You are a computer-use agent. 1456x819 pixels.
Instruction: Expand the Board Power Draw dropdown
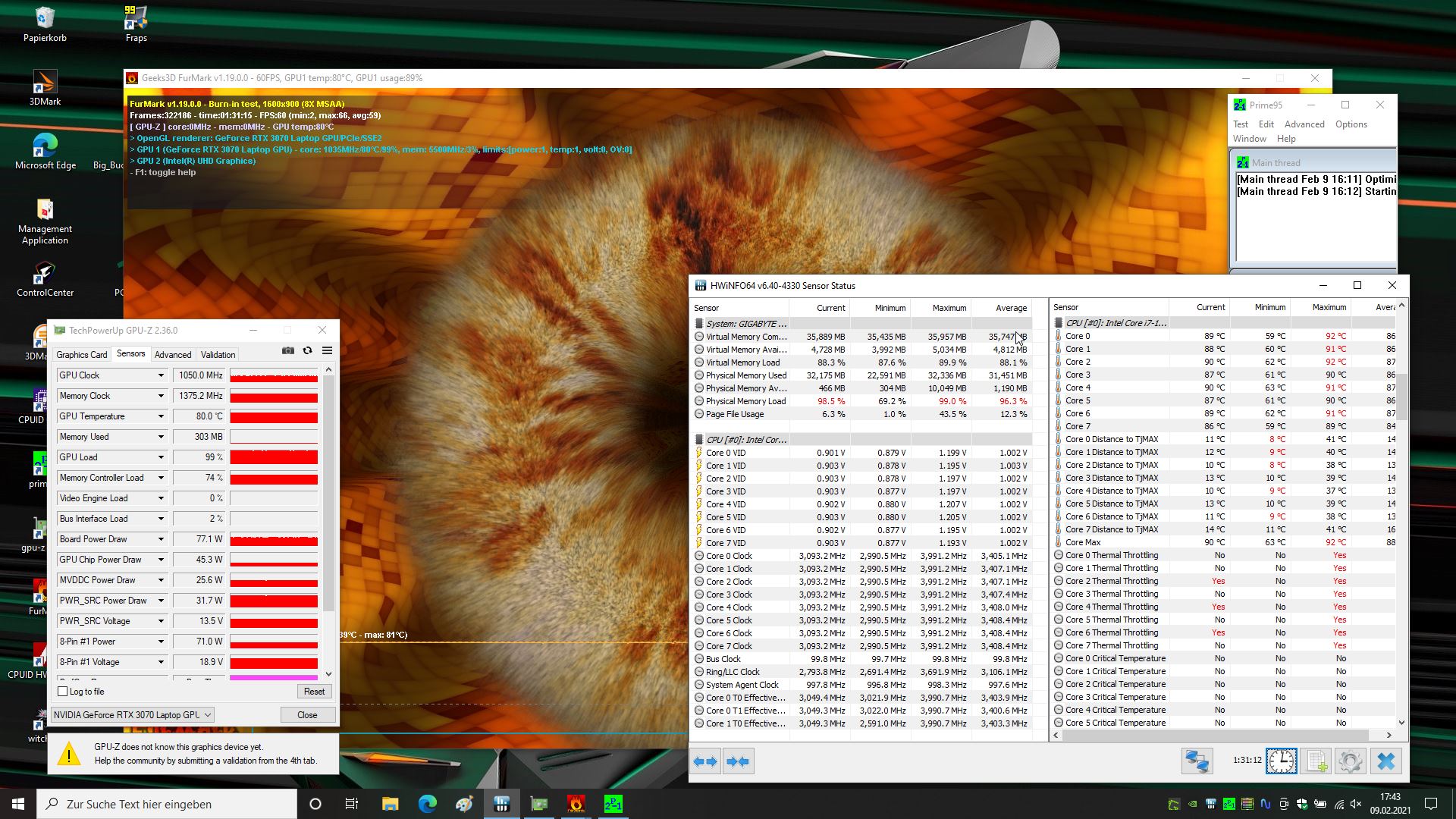point(161,539)
